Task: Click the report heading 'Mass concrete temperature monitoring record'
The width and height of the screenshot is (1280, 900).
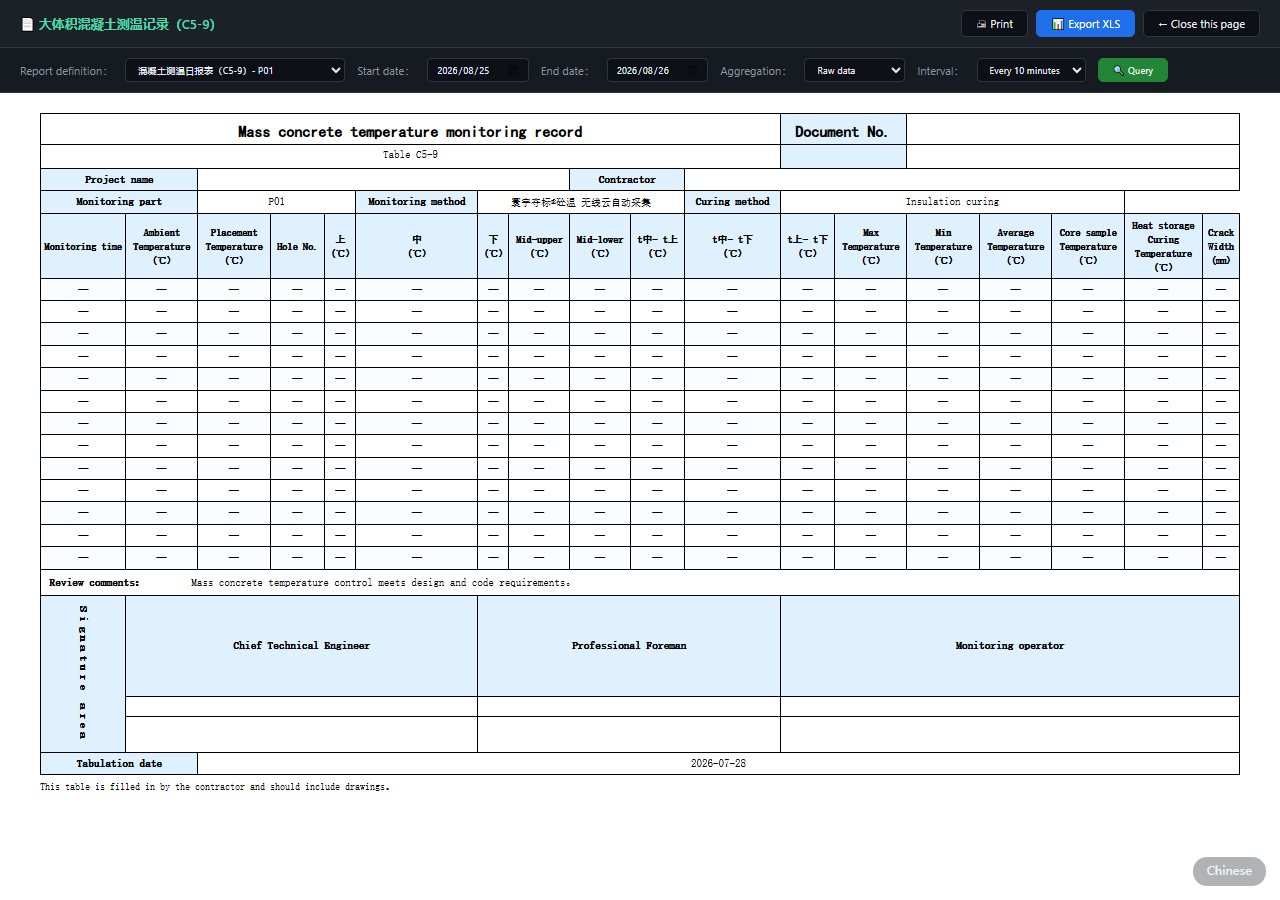Action: tap(410, 132)
